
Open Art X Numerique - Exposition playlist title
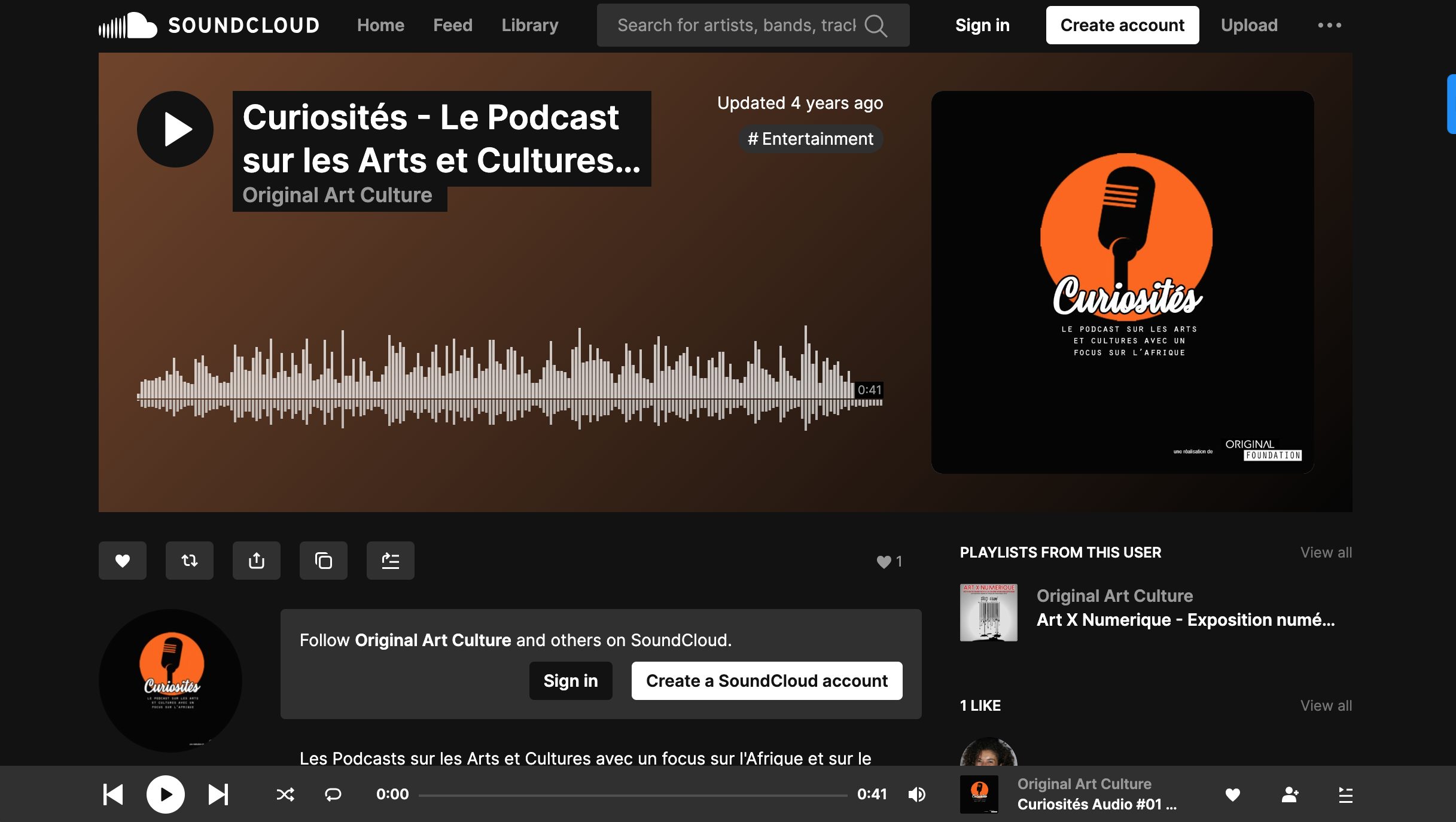coord(1186,620)
